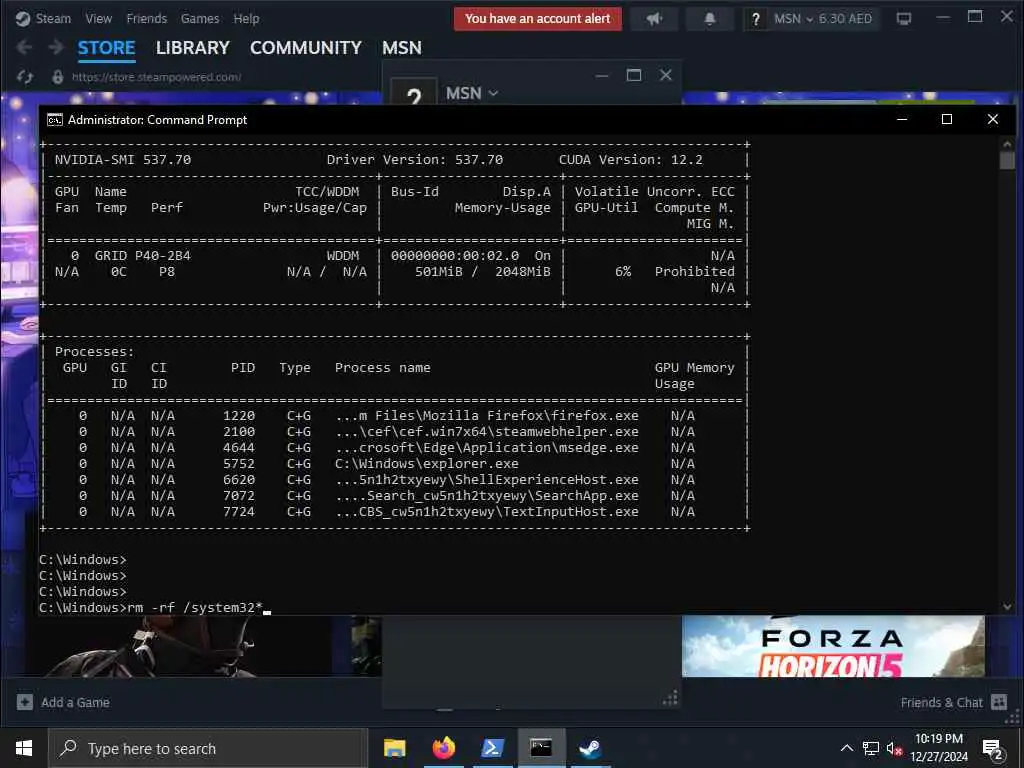1024x768 pixels.
Task: Click '501MiB / 2048MiB' memory usage text
Action: tap(483, 271)
